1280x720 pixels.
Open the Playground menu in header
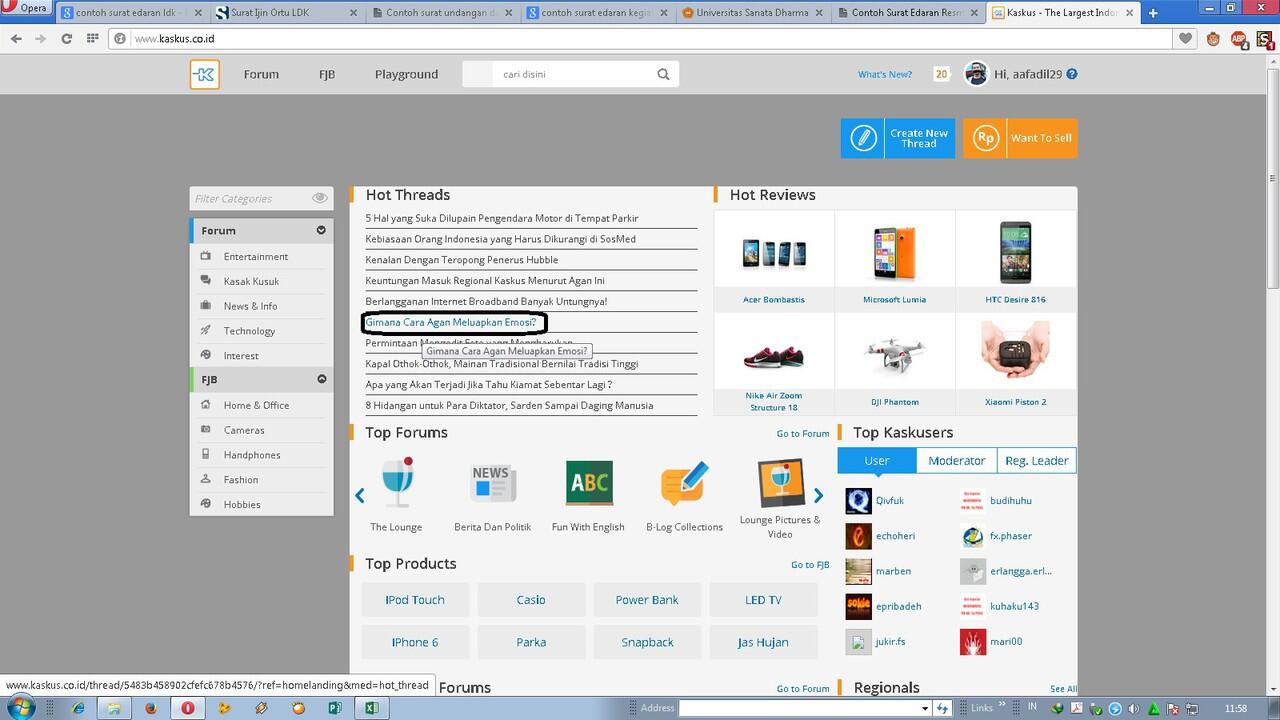pyautogui.click(x=406, y=74)
